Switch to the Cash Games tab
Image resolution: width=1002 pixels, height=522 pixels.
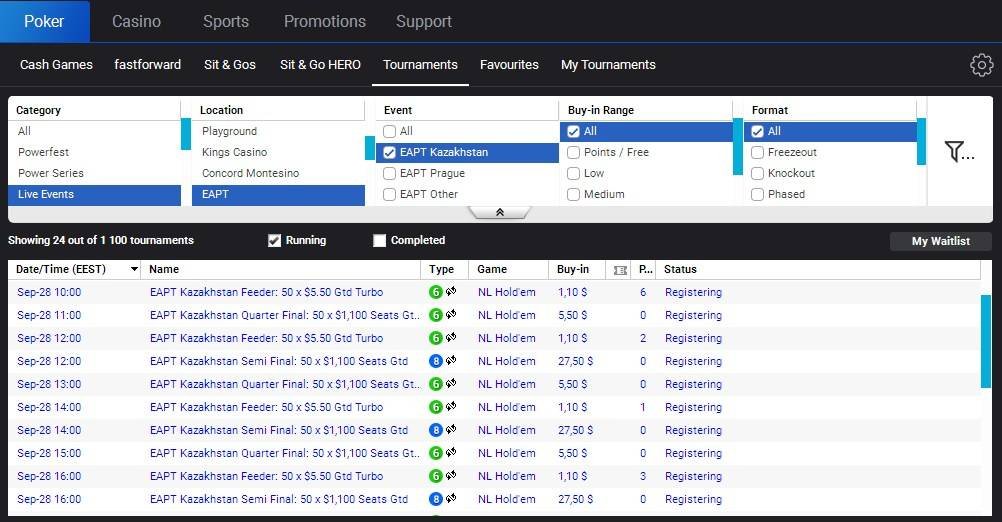[x=56, y=65]
